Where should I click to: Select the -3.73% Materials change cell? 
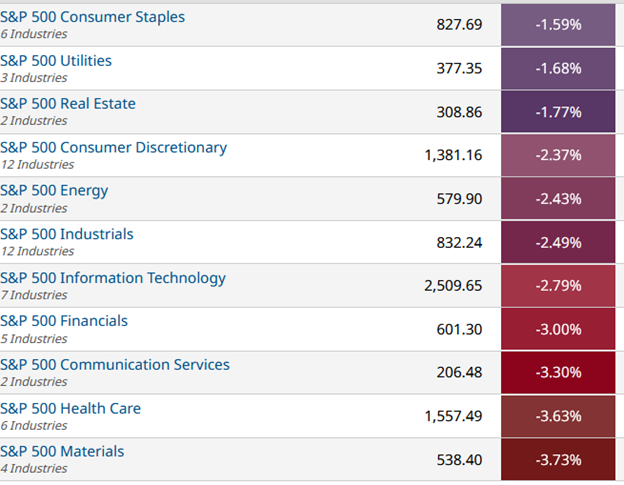pyautogui.click(x=558, y=460)
